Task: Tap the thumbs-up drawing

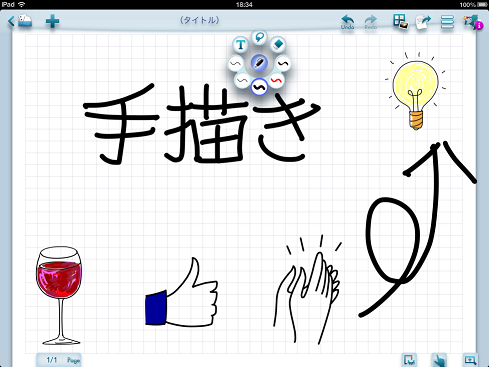Action: click(182, 292)
